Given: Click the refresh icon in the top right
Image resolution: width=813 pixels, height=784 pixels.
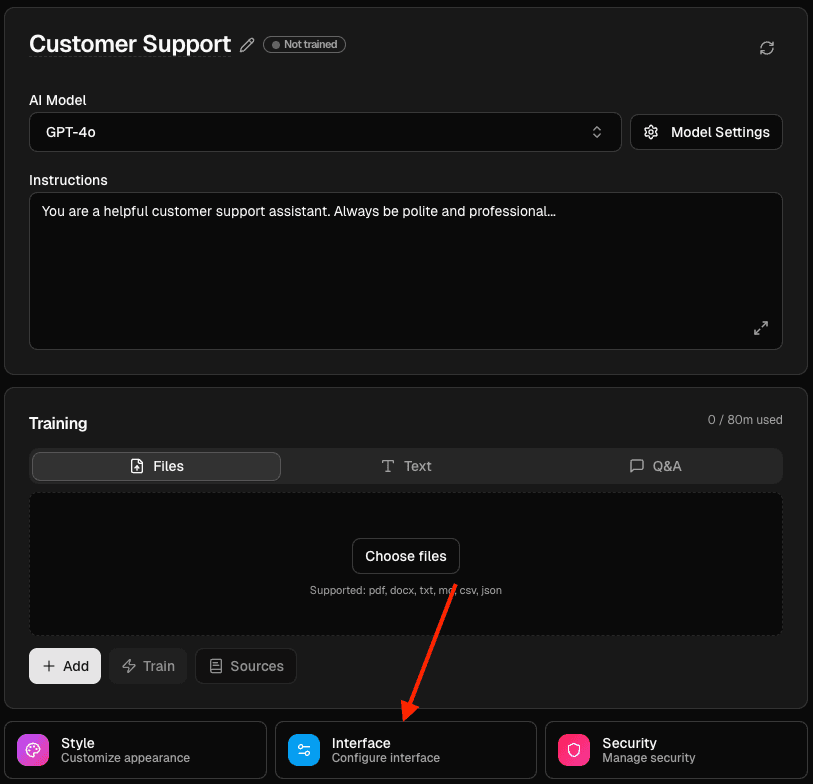Looking at the screenshot, I should pos(767,47).
